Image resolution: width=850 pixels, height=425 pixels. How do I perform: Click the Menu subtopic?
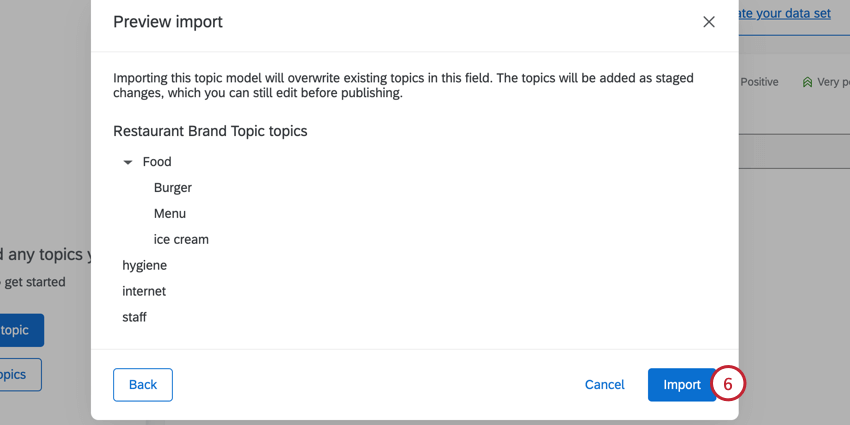coord(170,214)
